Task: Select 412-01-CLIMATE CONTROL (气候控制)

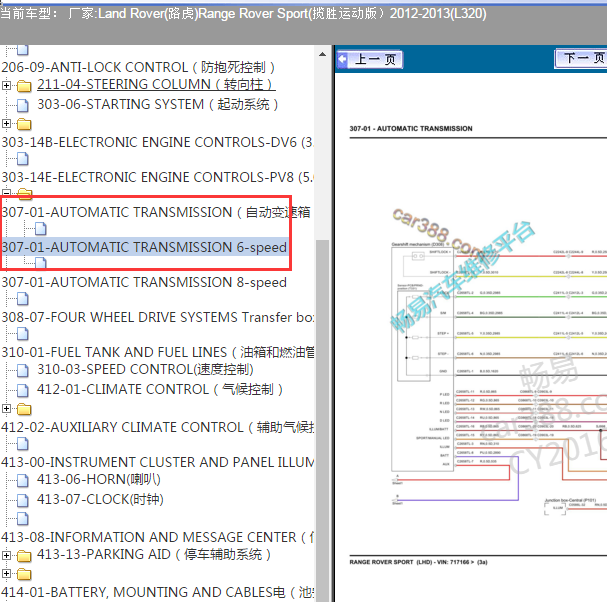Action: tap(160, 389)
